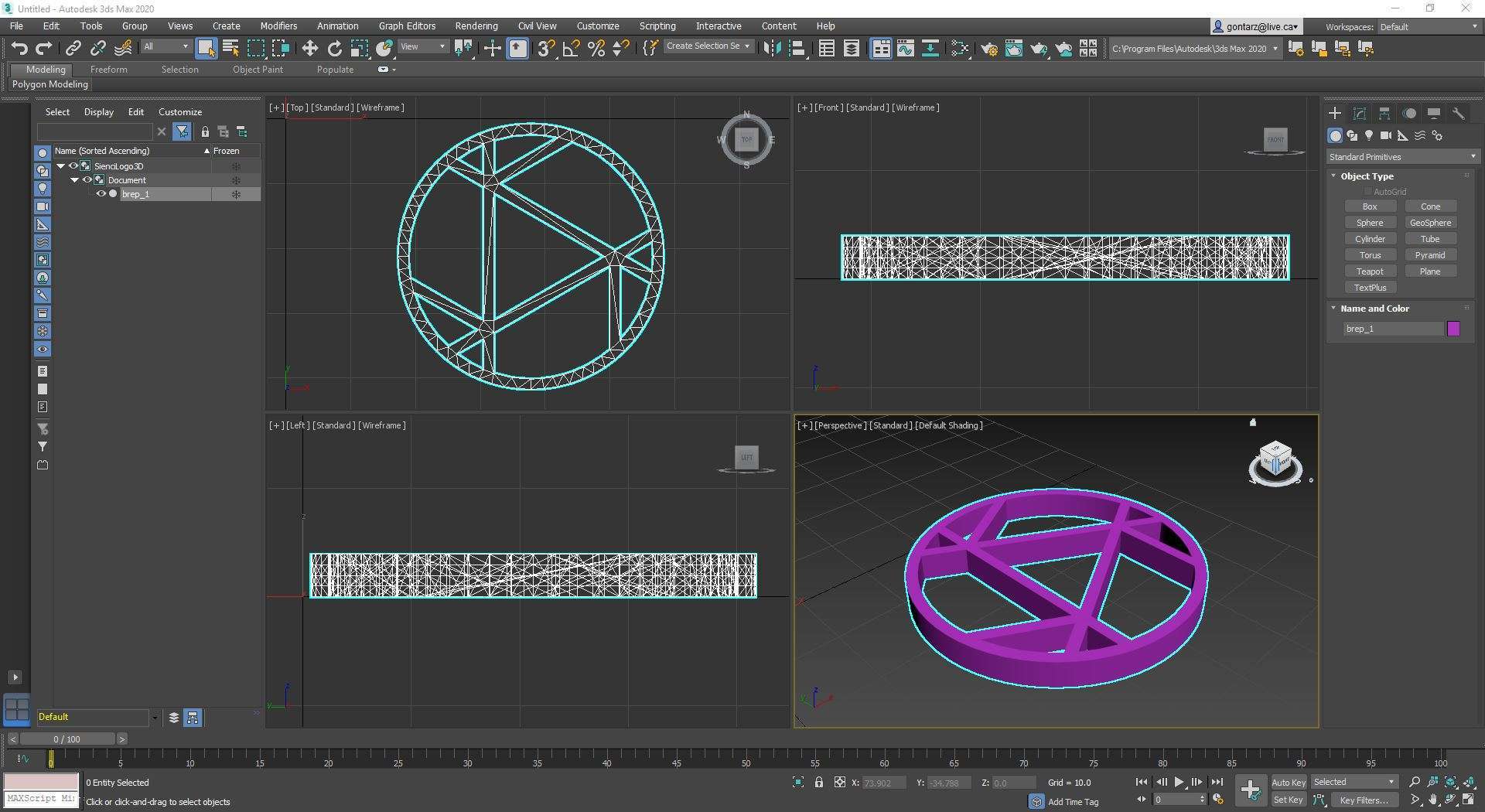The width and height of the screenshot is (1485, 812).
Task: Click Maximize Viewport Toggle icon
Action: 1467,800
